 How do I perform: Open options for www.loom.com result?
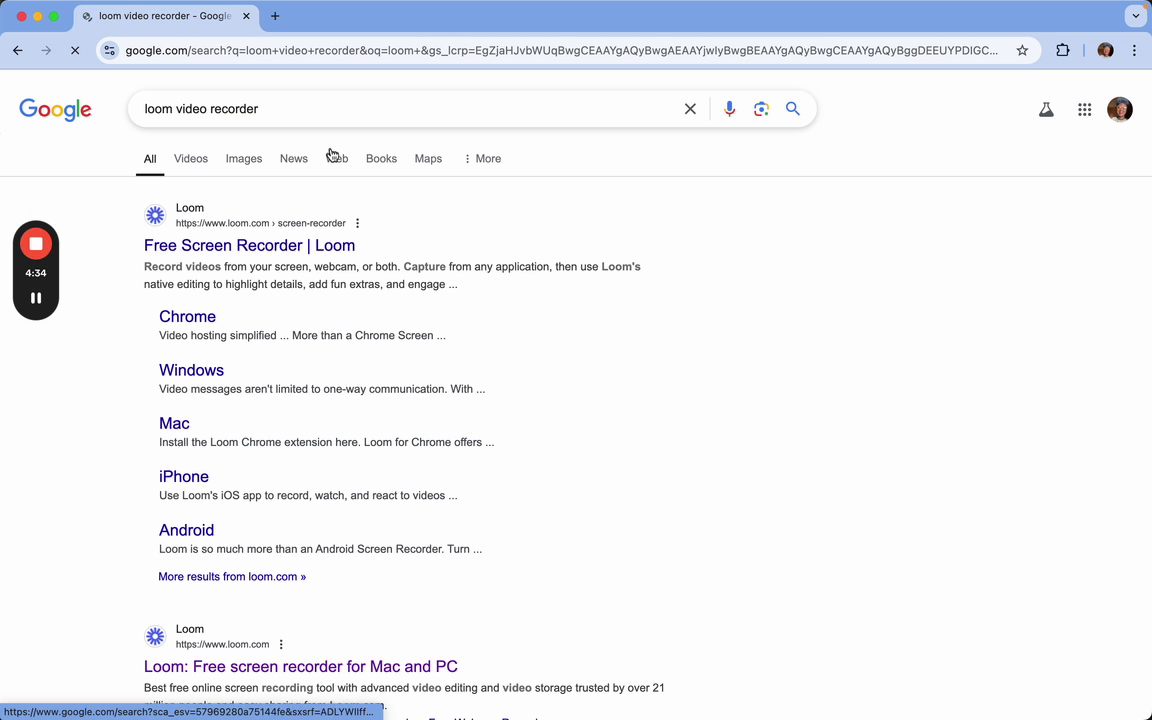pyautogui.click(x=281, y=644)
